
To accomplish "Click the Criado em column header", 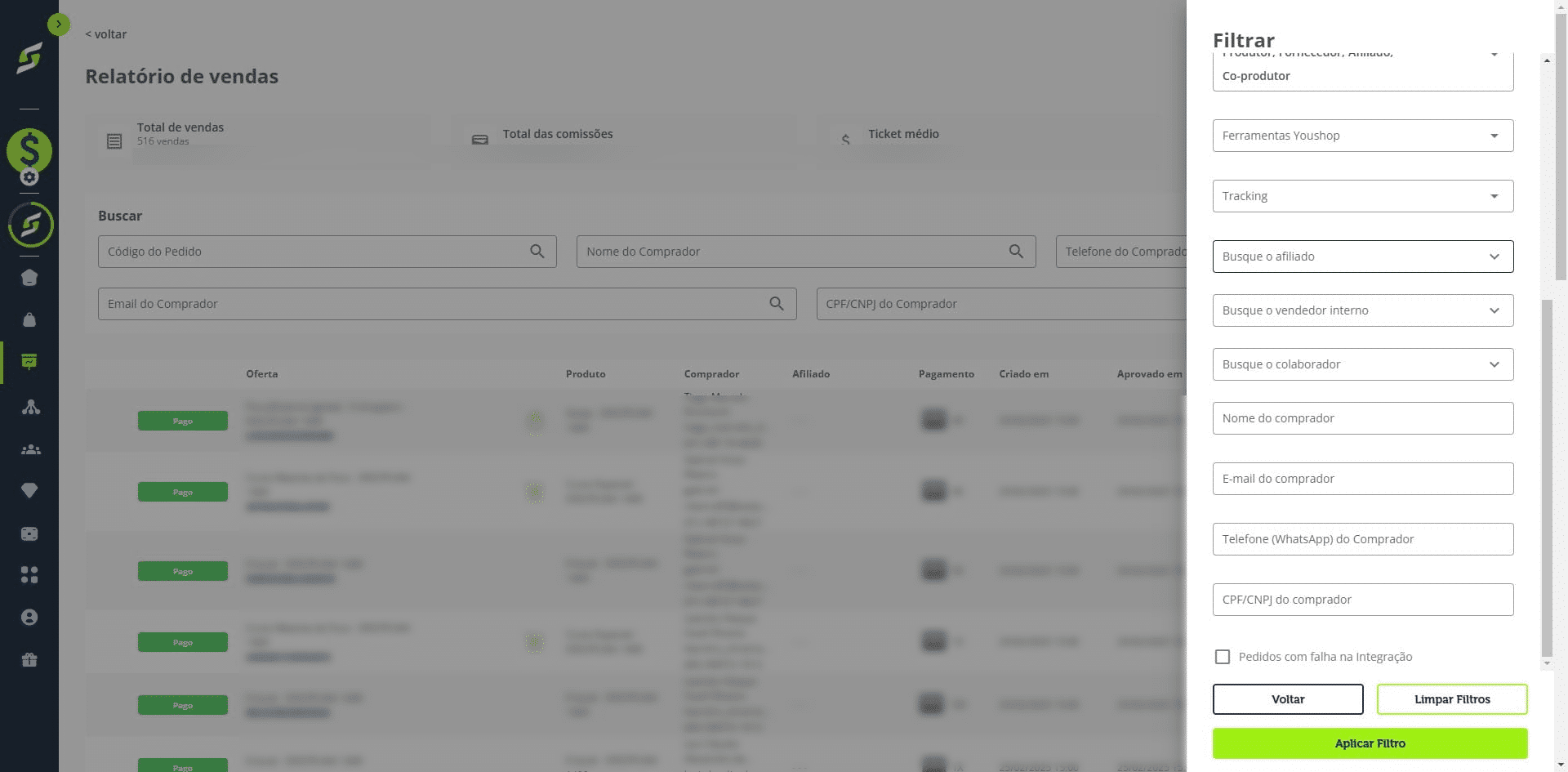I will click(1024, 374).
